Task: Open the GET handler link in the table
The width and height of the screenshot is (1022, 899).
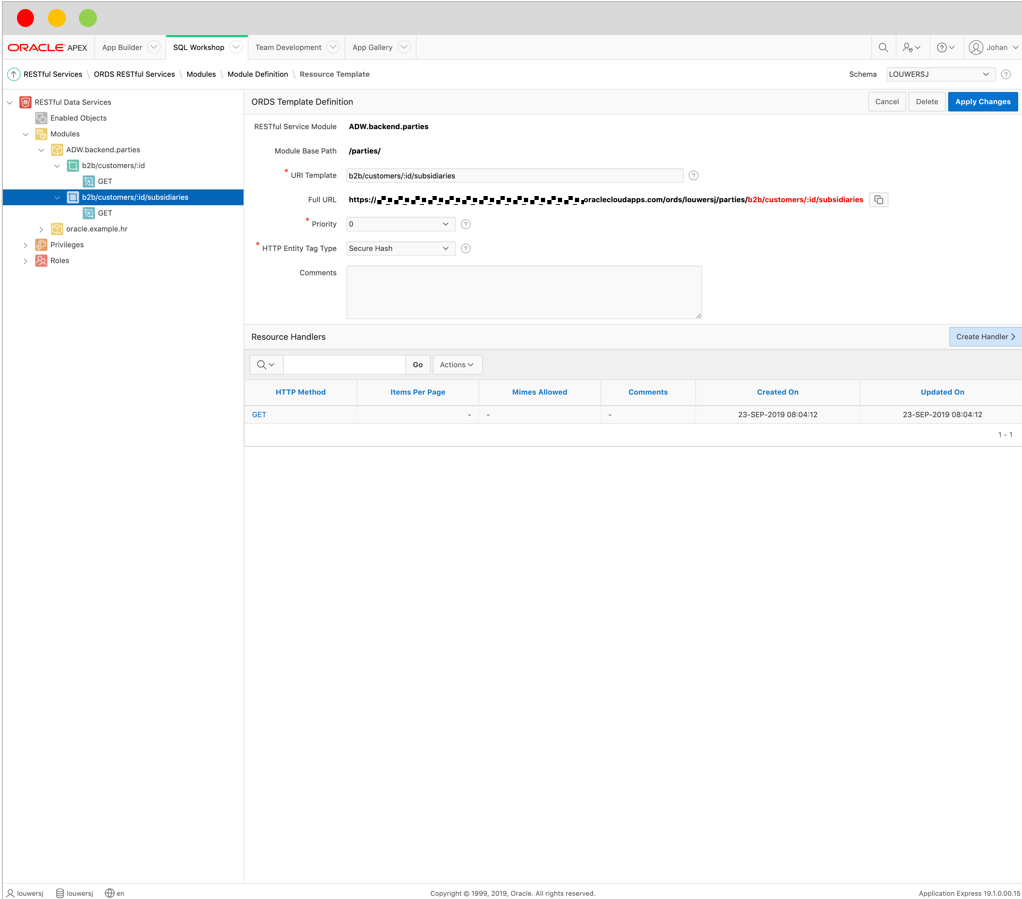Action: tap(259, 413)
